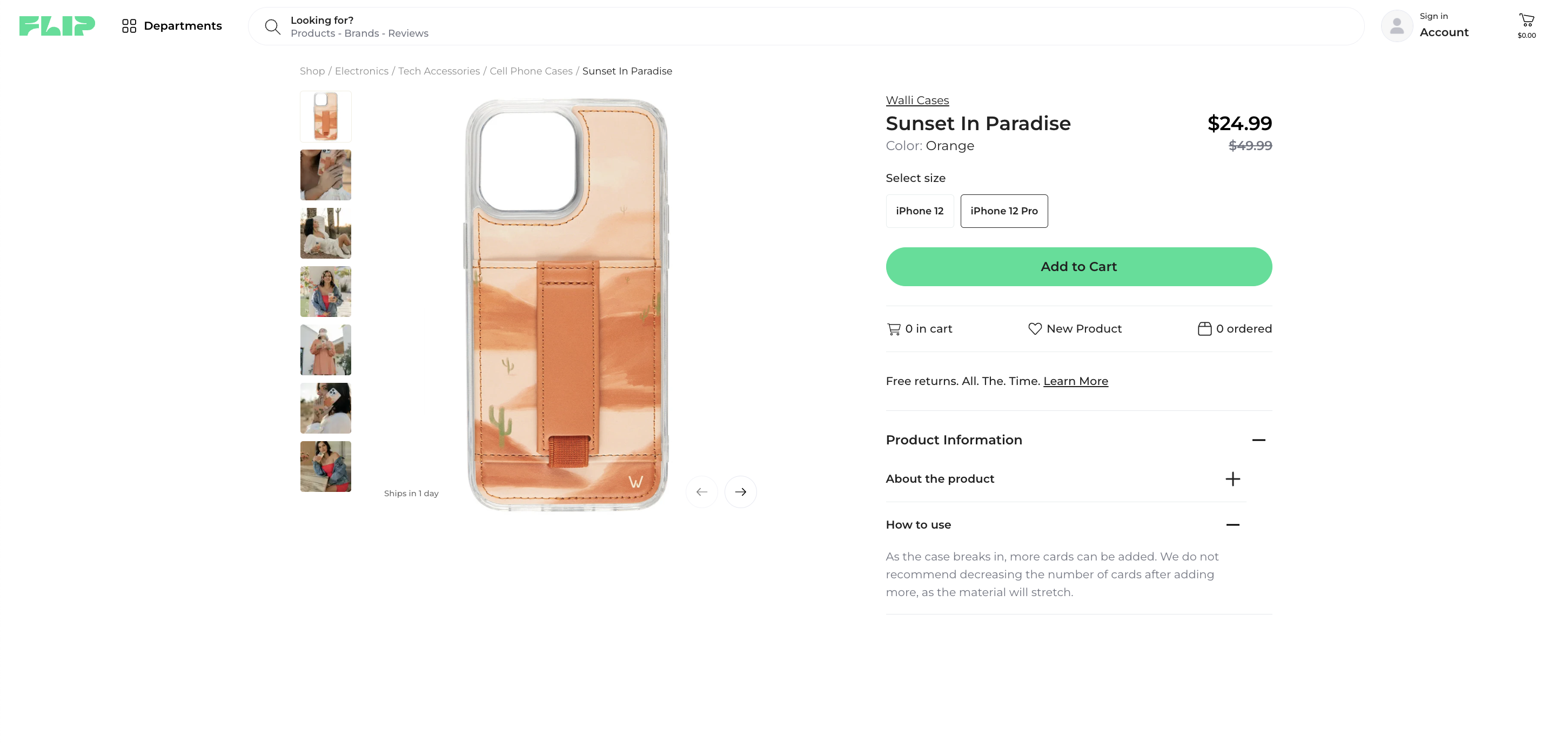Collapse the How to use section

point(1232,524)
